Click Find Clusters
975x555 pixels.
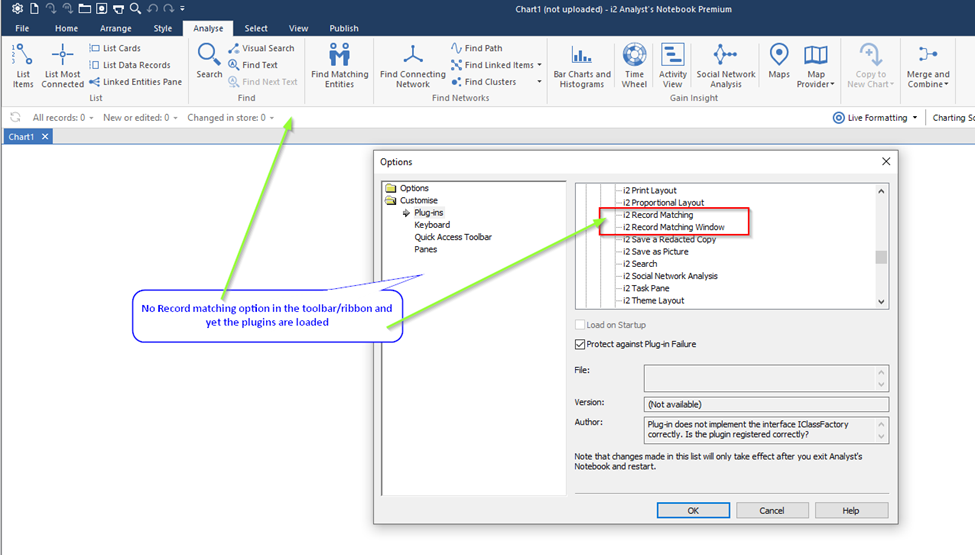click(x=484, y=81)
